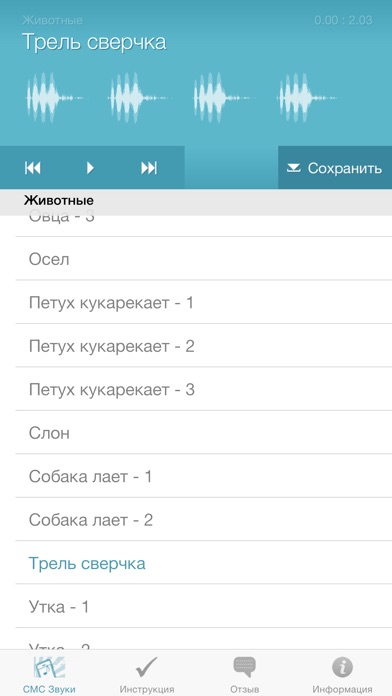Skip to the next sound track
The image size is (392, 696).
(x=149, y=168)
